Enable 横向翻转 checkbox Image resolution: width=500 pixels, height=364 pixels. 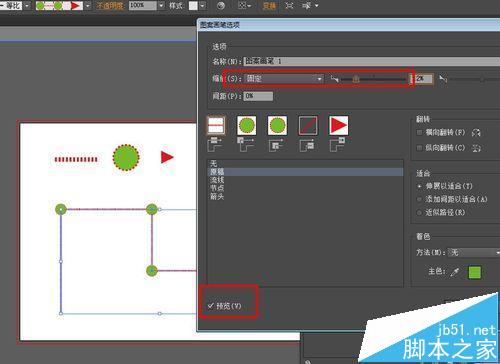coord(419,133)
